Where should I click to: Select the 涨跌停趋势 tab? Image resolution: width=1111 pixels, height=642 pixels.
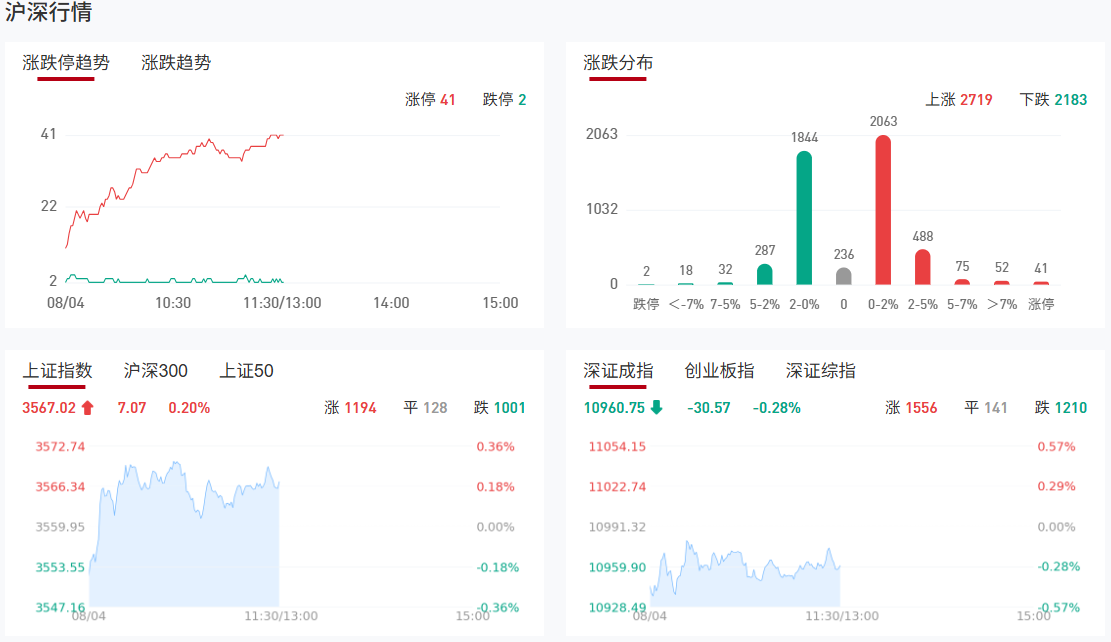click(x=66, y=63)
